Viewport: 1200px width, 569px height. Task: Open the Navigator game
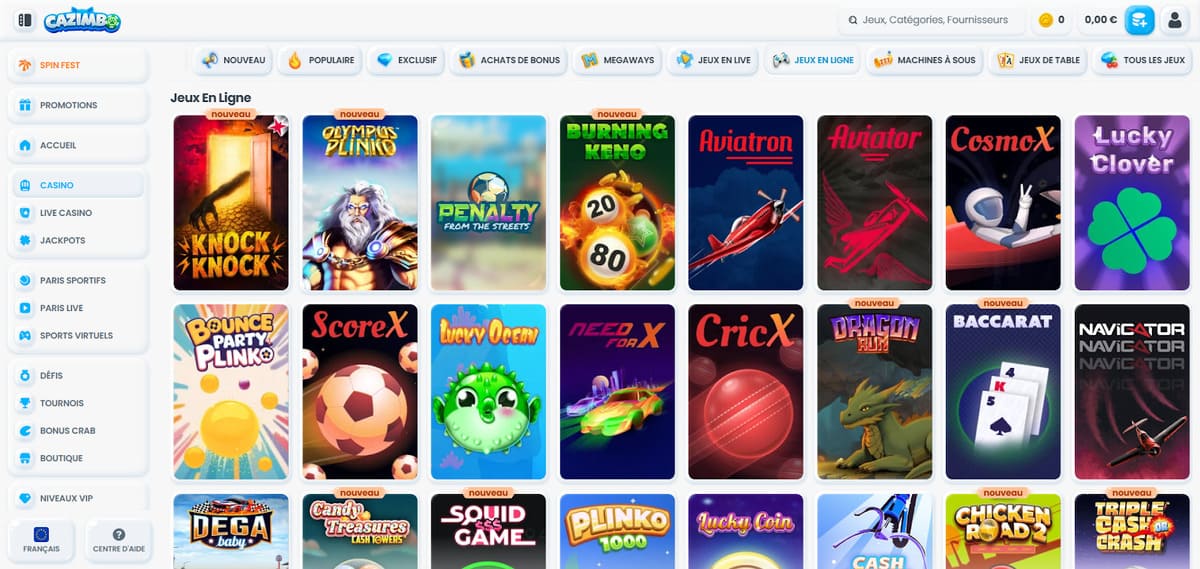coord(1132,392)
